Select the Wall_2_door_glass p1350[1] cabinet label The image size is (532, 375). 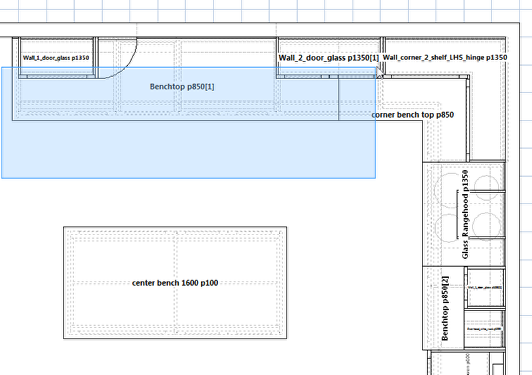(328, 58)
